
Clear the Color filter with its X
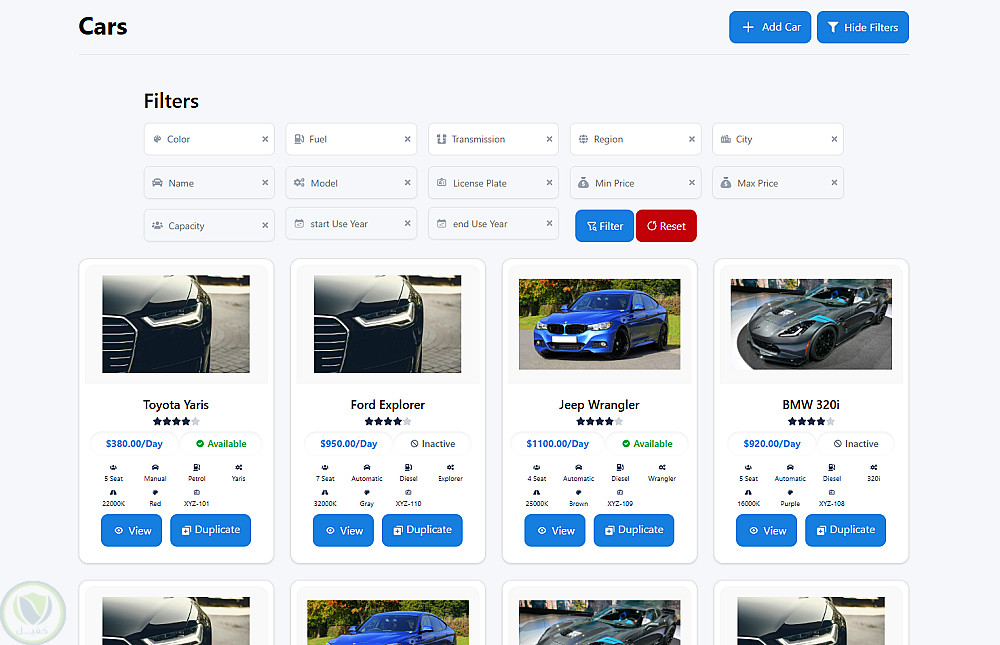tap(265, 139)
